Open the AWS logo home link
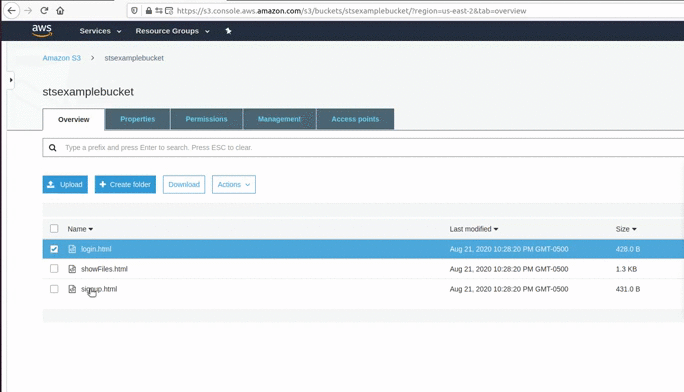This screenshot has width=684, height=392. pyautogui.click(x=42, y=31)
